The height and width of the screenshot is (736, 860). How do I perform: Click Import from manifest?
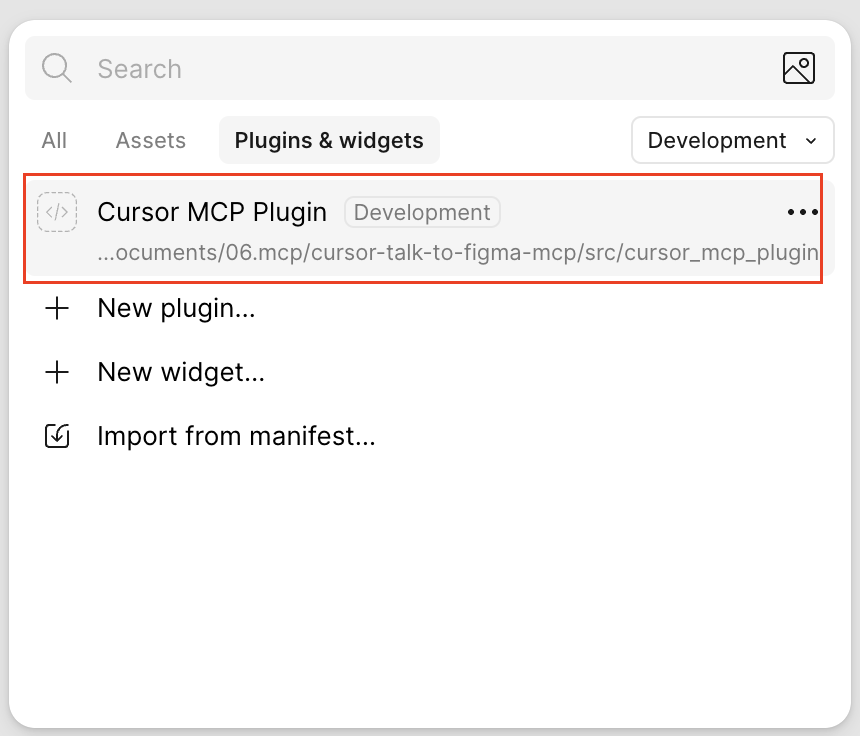[236, 436]
